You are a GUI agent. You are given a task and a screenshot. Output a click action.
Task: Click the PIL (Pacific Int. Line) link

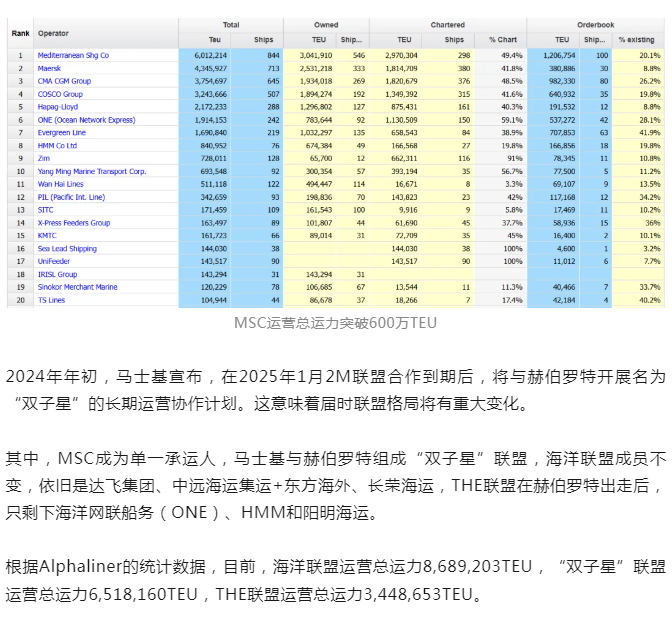71,197
